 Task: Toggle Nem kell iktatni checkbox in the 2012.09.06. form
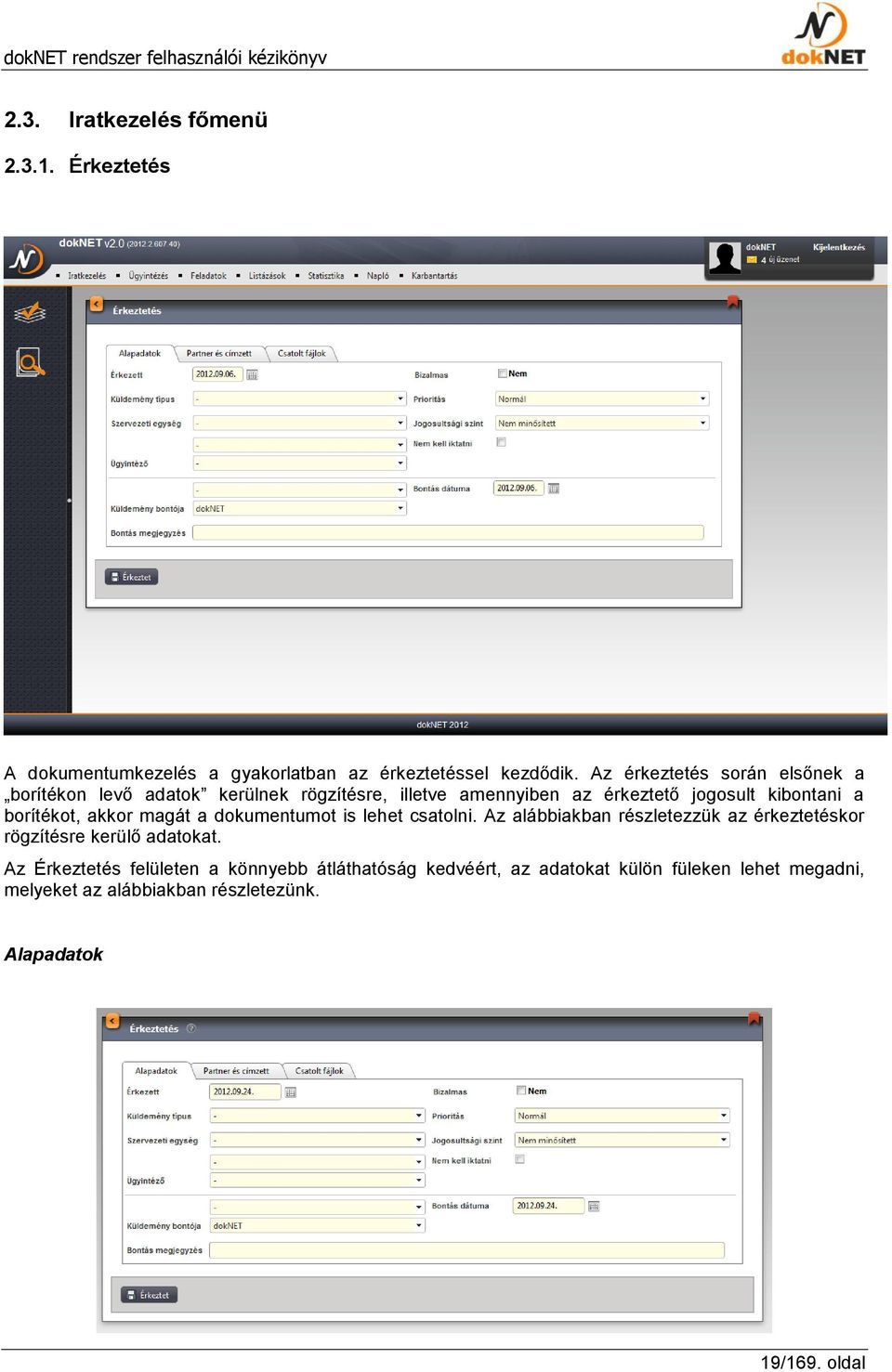(502, 443)
